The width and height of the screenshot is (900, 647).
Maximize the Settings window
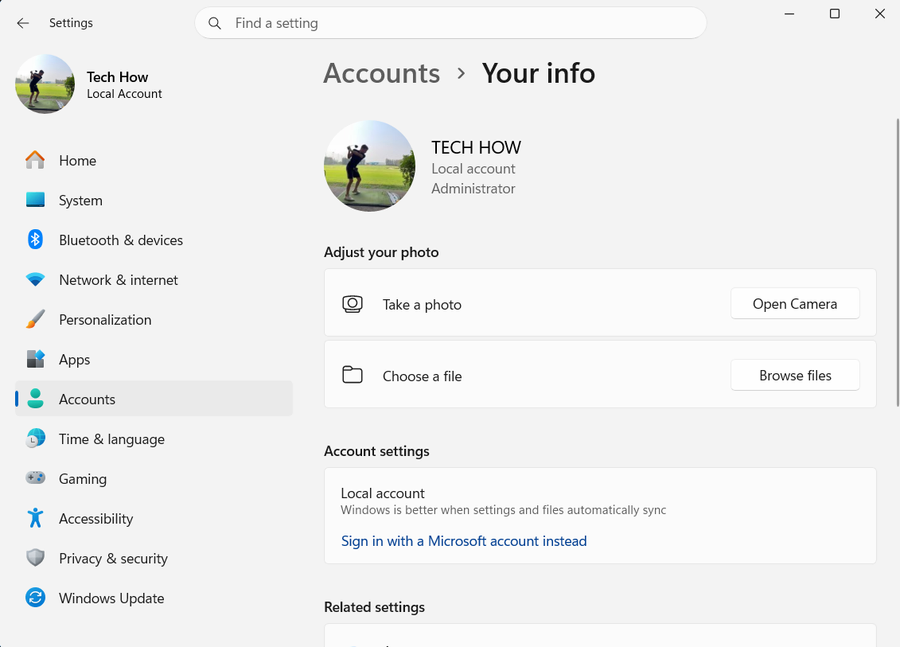click(x=835, y=14)
